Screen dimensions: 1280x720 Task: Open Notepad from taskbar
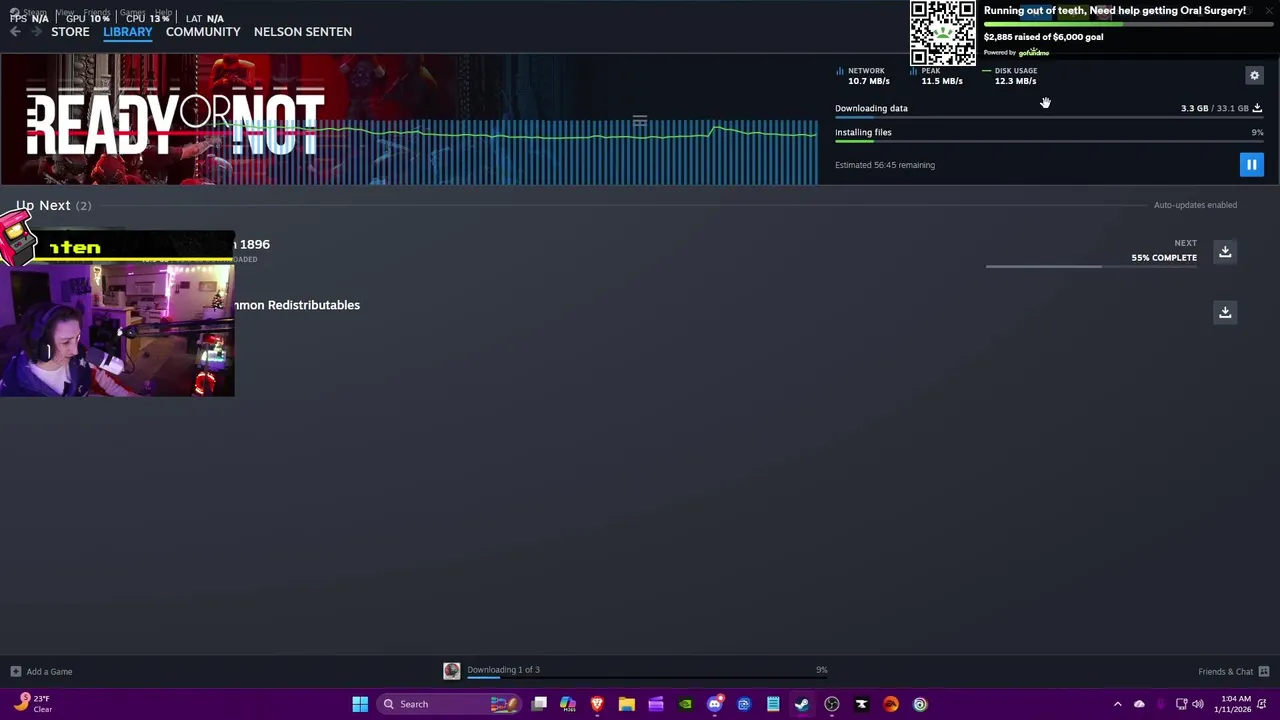click(x=773, y=704)
